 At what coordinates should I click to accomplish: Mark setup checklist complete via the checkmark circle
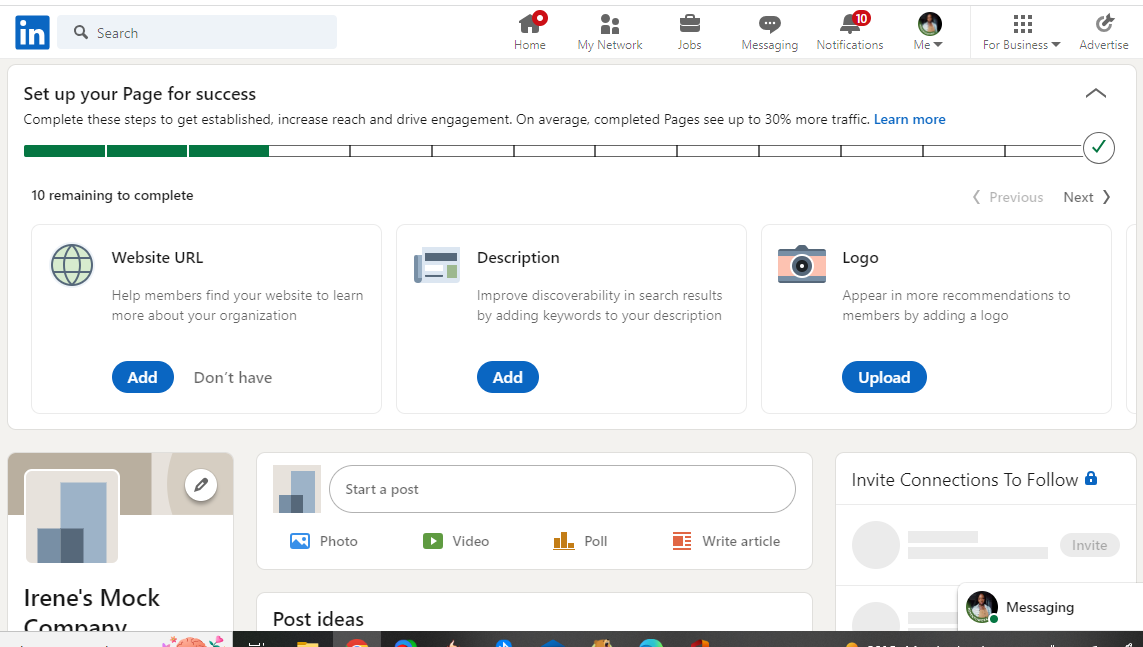1098,147
